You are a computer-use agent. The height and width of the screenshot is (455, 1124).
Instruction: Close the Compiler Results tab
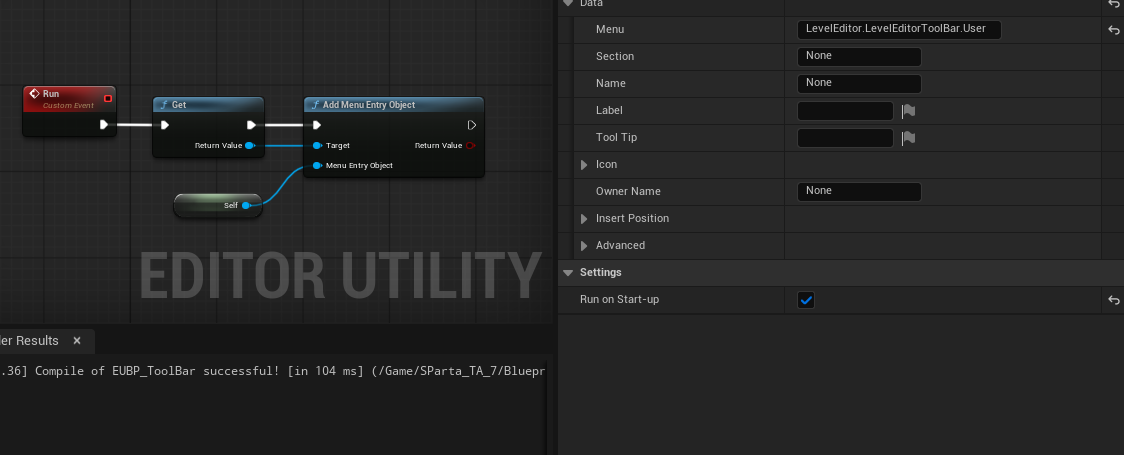point(77,341)
